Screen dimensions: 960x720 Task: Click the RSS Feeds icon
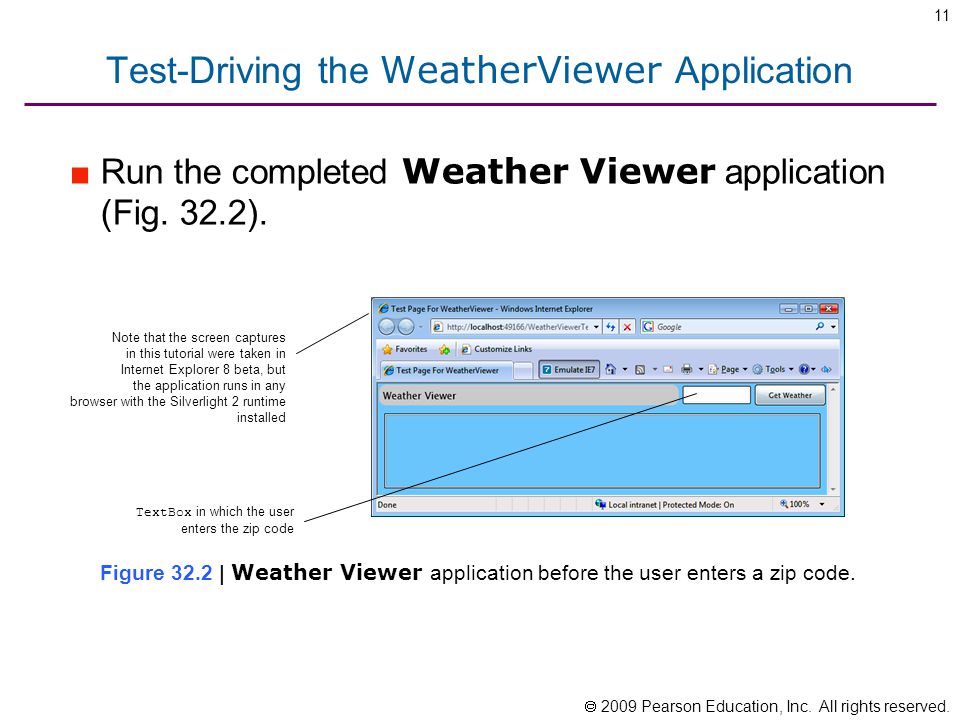point(640,369)
